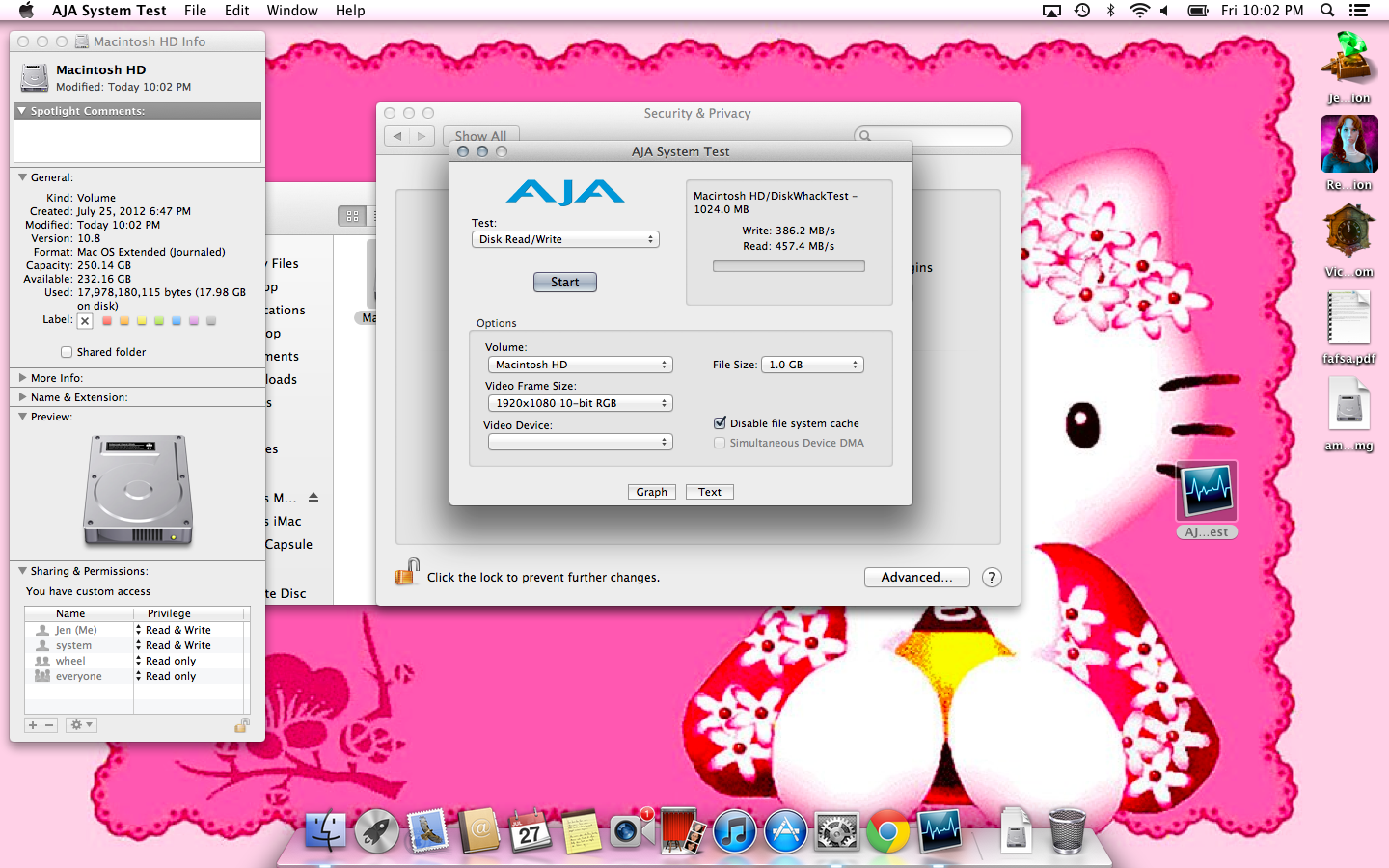Start the disk test
The image size is (1389, 868).
[565, 282]
